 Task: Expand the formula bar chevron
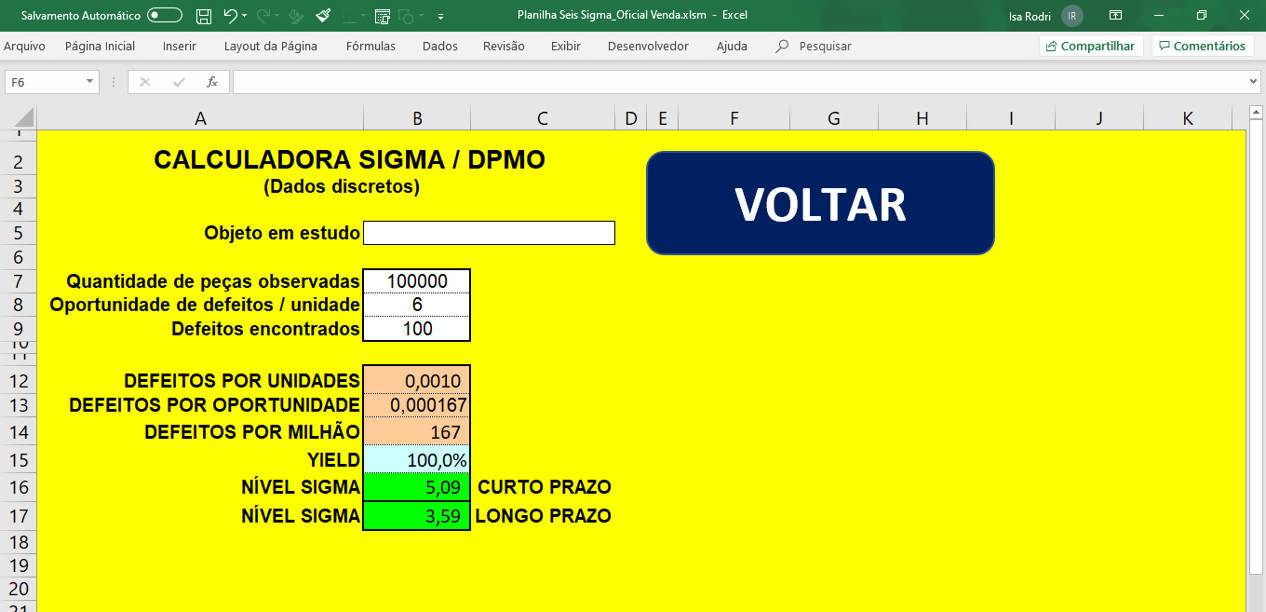pos(1253,82)
